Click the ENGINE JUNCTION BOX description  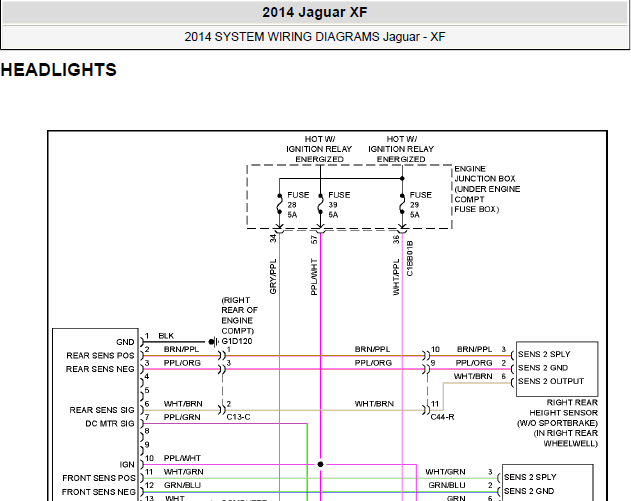click(x=487, y=189)
